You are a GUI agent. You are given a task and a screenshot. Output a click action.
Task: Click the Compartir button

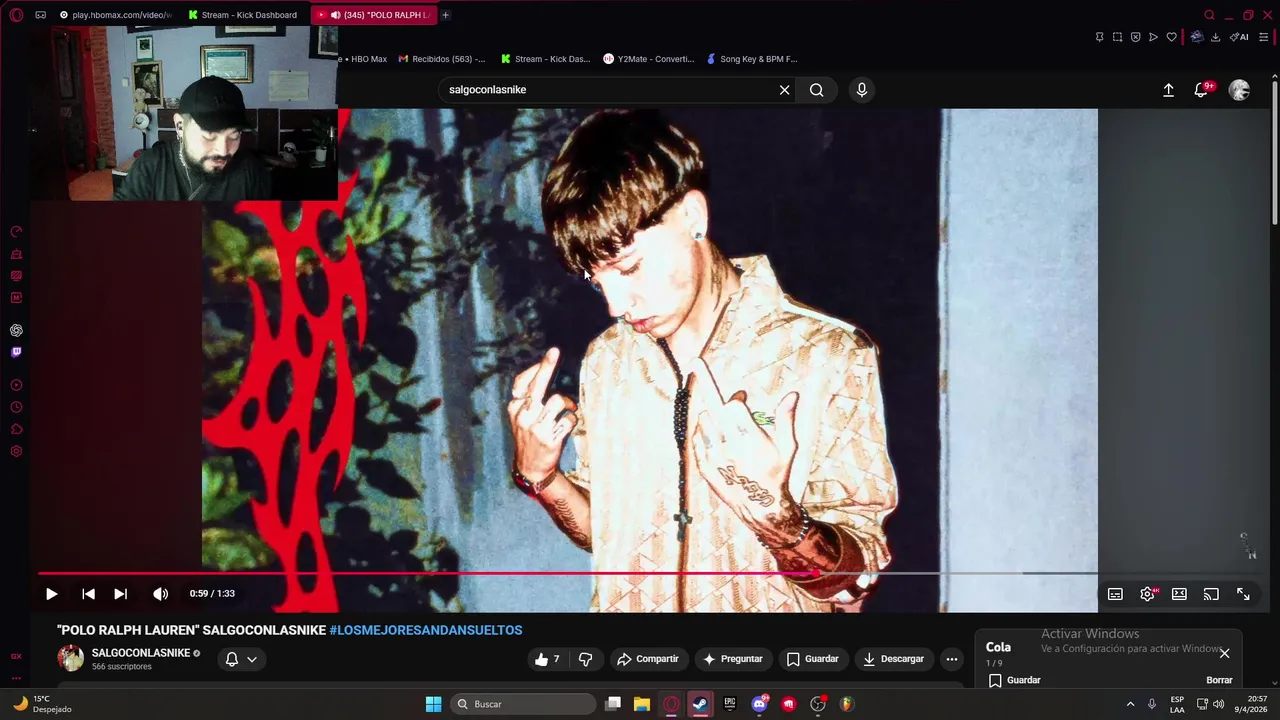point(648,659)
